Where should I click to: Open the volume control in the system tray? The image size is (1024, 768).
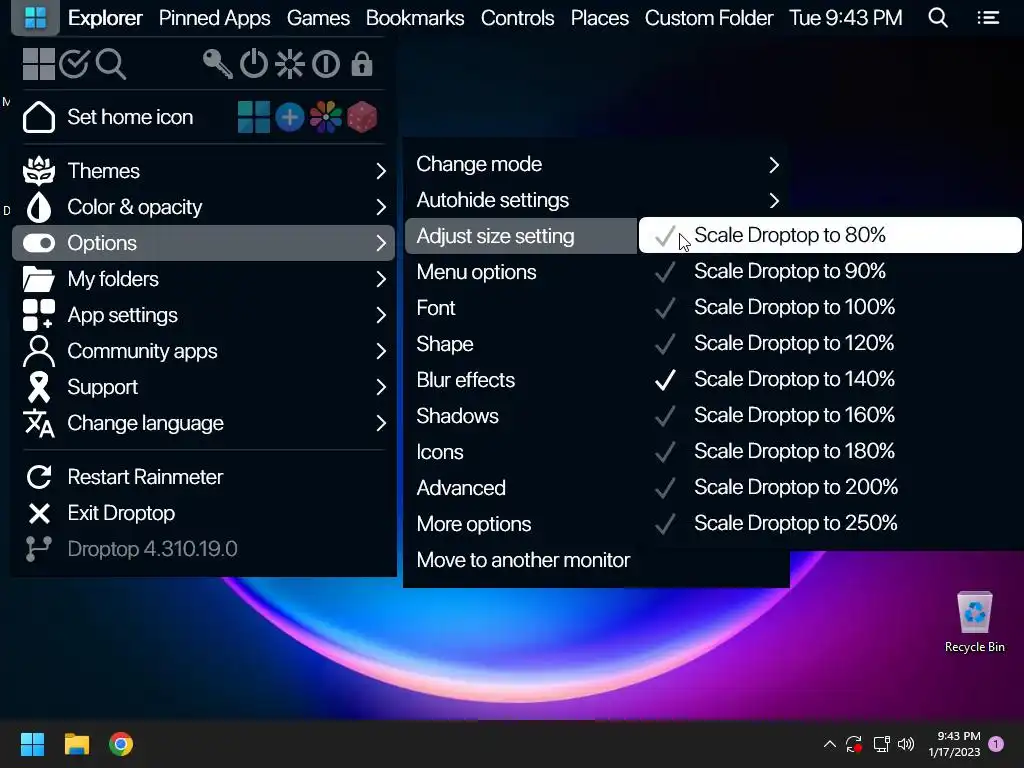coord(906,744)
